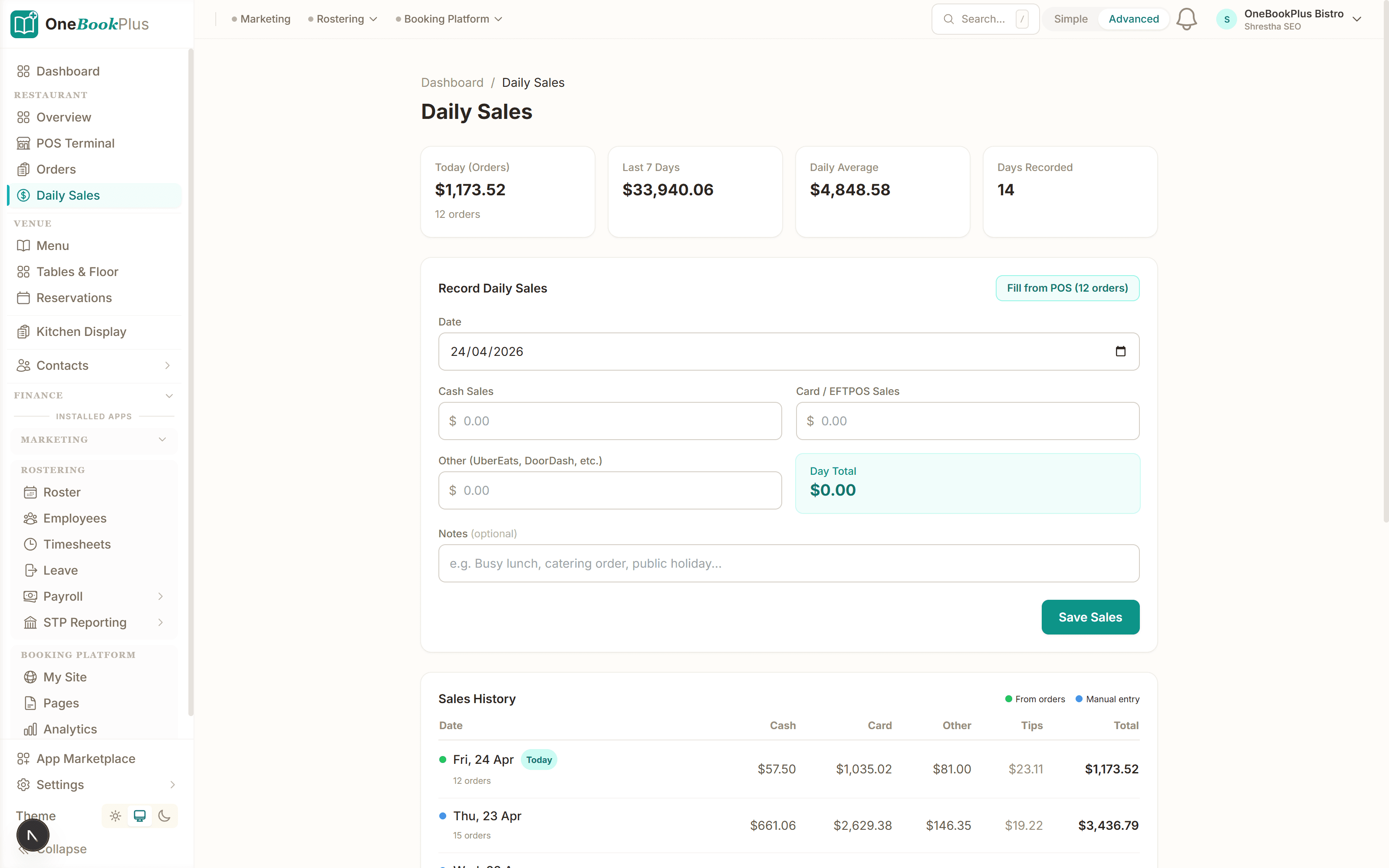1389x868 pixels.
Task: Open the date picker calendar icon
Action: pos(1120,352)
